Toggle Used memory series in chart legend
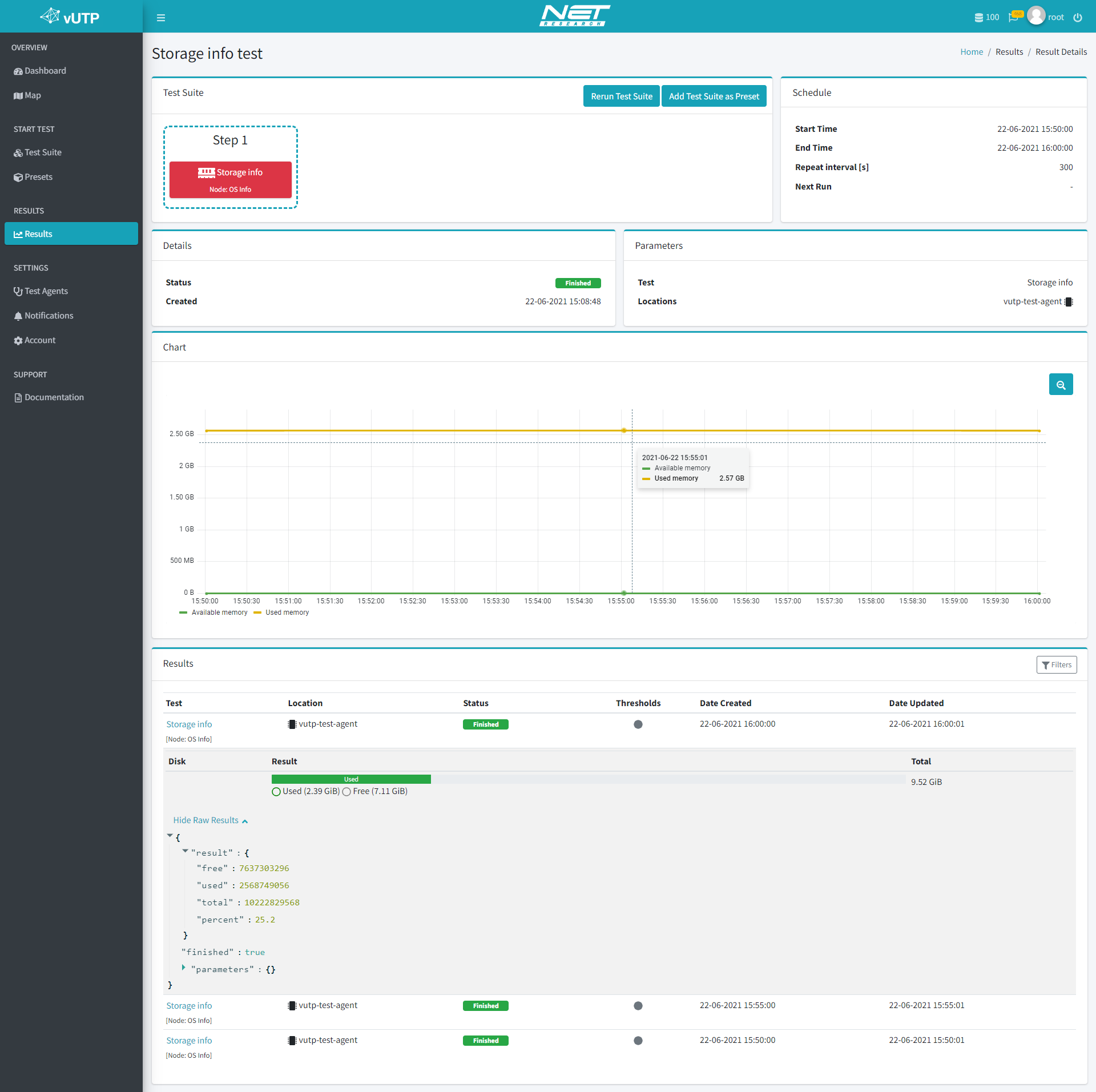 pos(281,613)
